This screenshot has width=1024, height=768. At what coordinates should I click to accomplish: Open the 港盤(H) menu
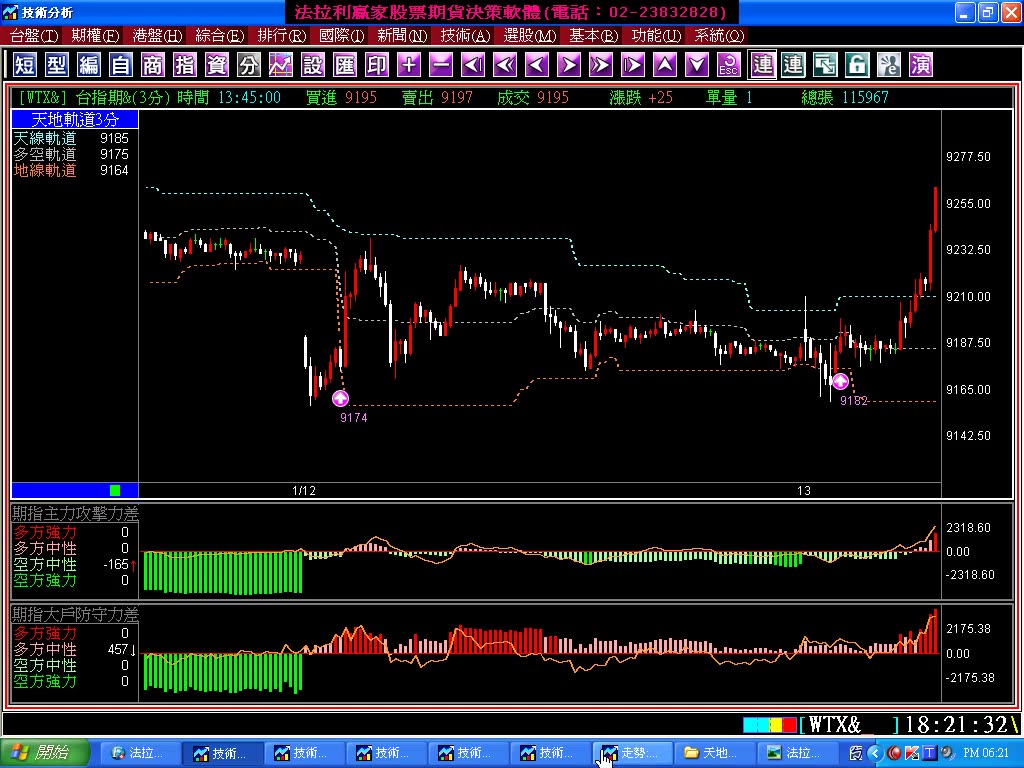click(x=157, y=36)
